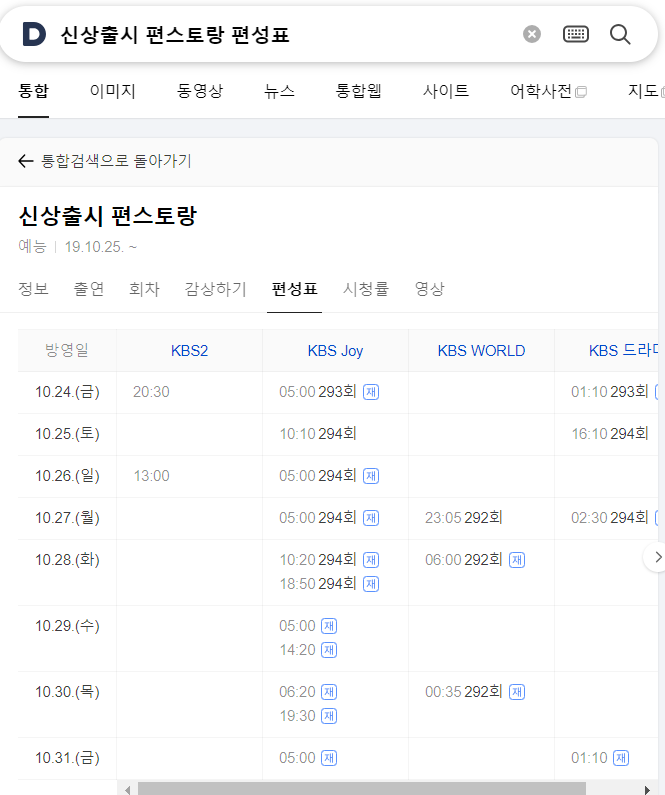Clear the search text with the X icon
This screenshot has height=795, width=665.
tap(532, 34)
